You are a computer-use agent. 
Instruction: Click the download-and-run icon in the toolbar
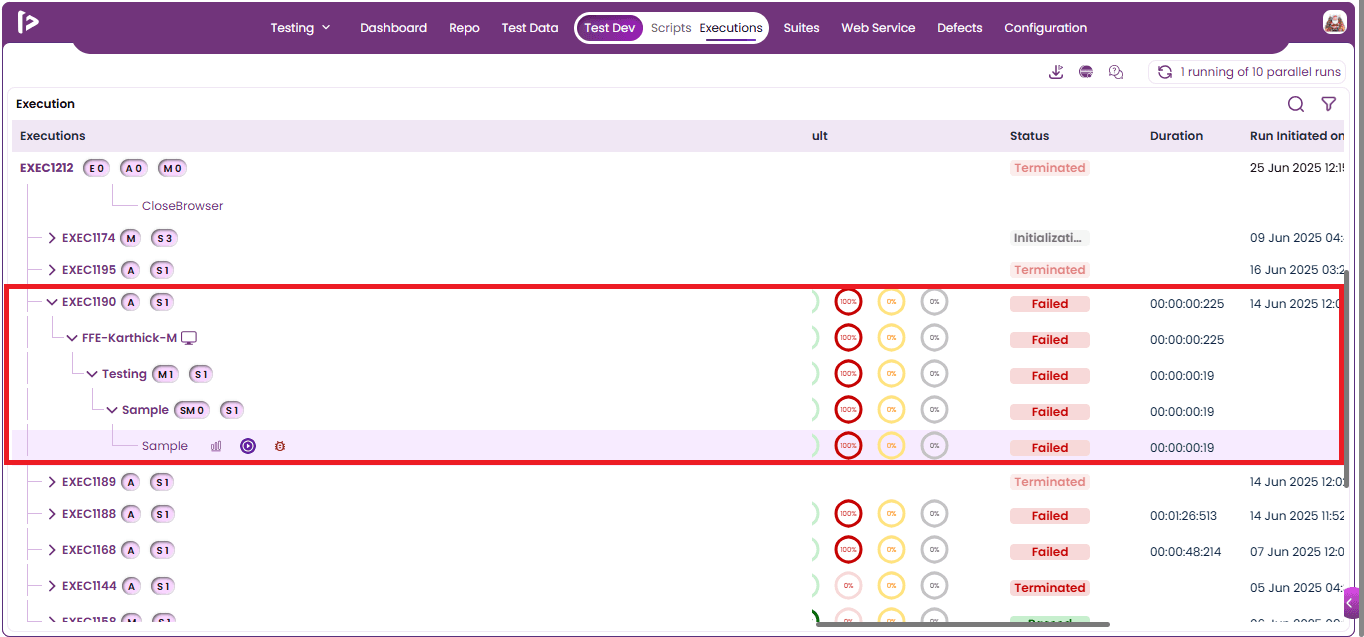tap(1056, 72)
